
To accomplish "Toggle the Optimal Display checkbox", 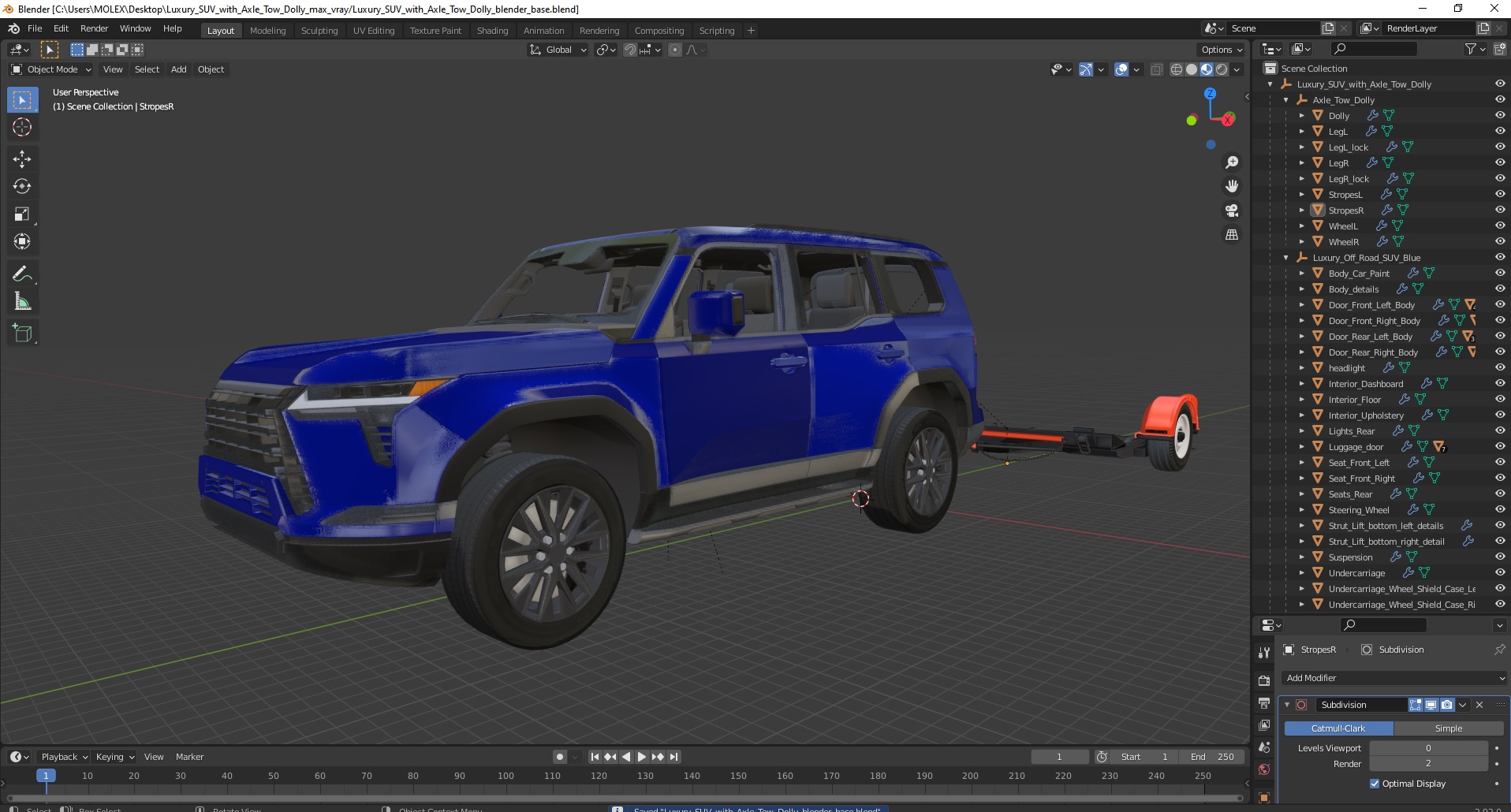I will pos(1375,784).
